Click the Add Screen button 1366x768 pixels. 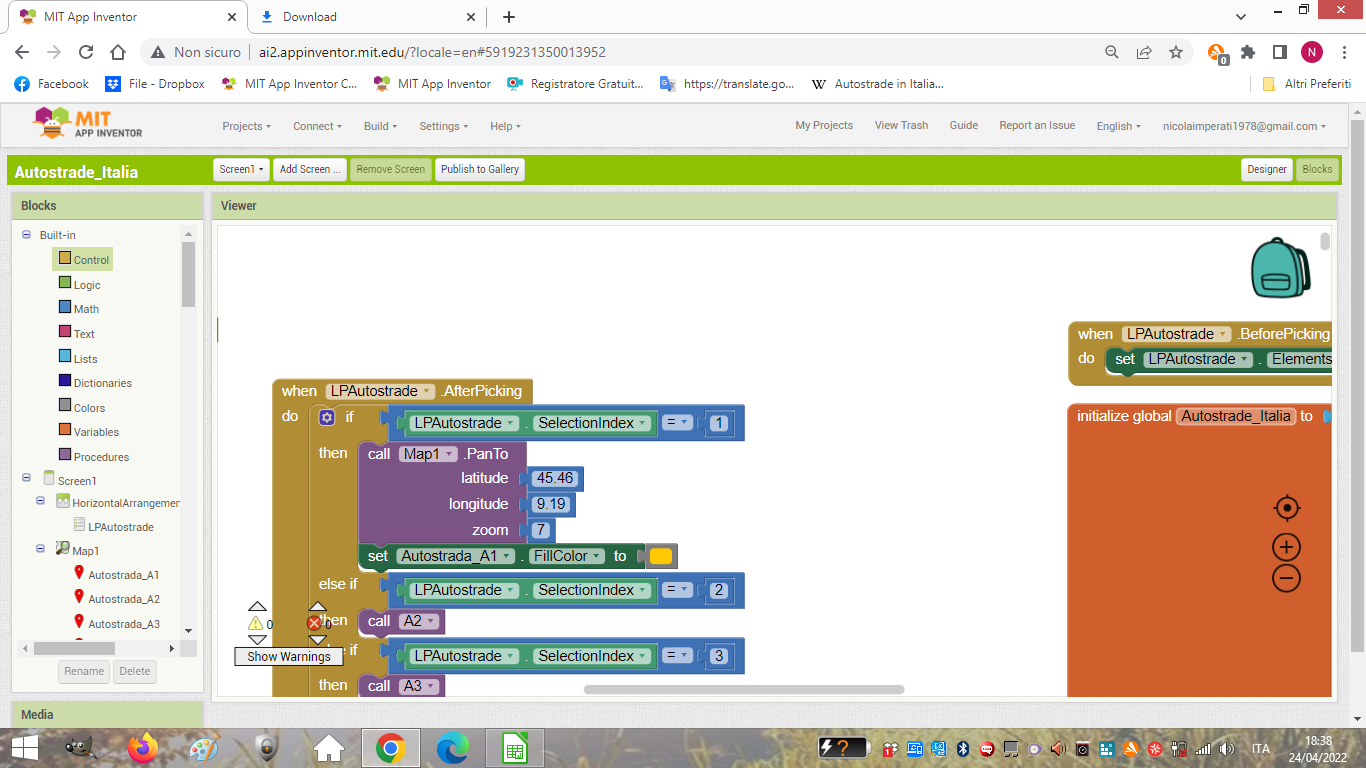310,169
